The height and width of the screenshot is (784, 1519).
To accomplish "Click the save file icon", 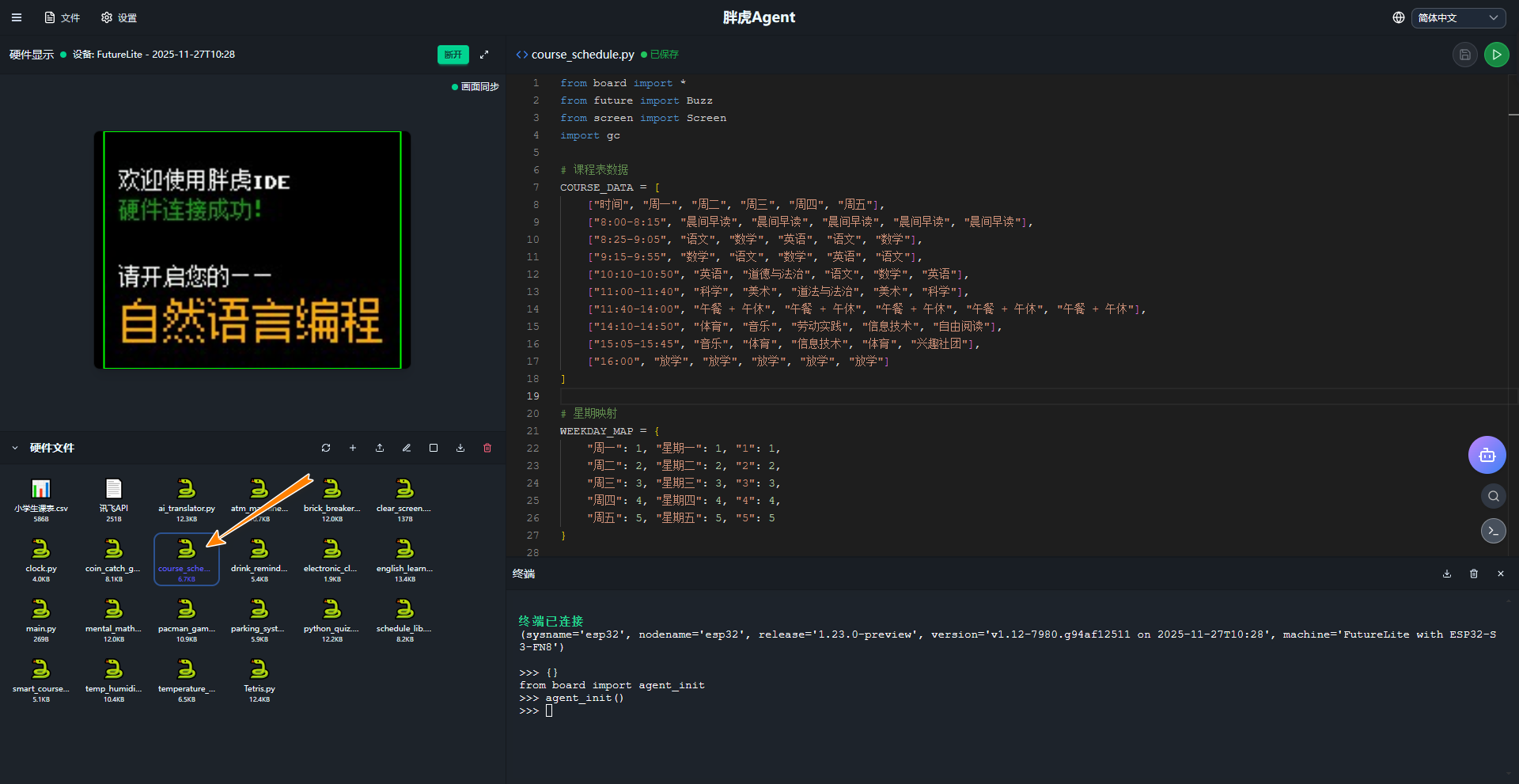I will [1464, 55].
